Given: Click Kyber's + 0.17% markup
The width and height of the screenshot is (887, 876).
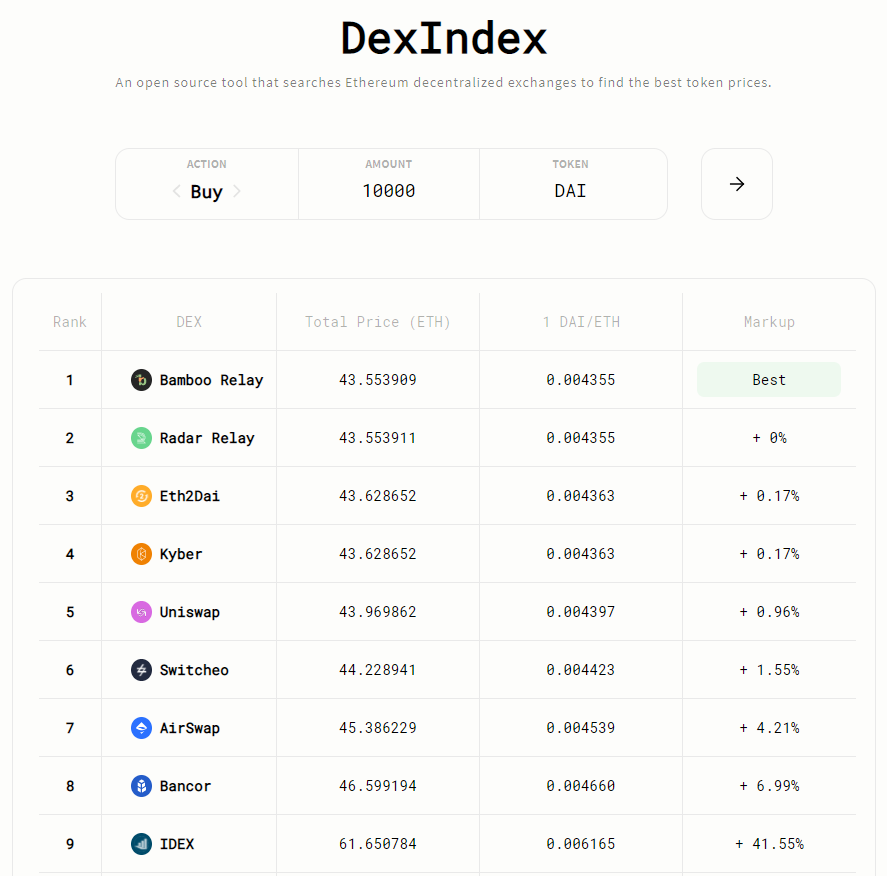Looking at the screenshot, I should click(x=769, y=554).
